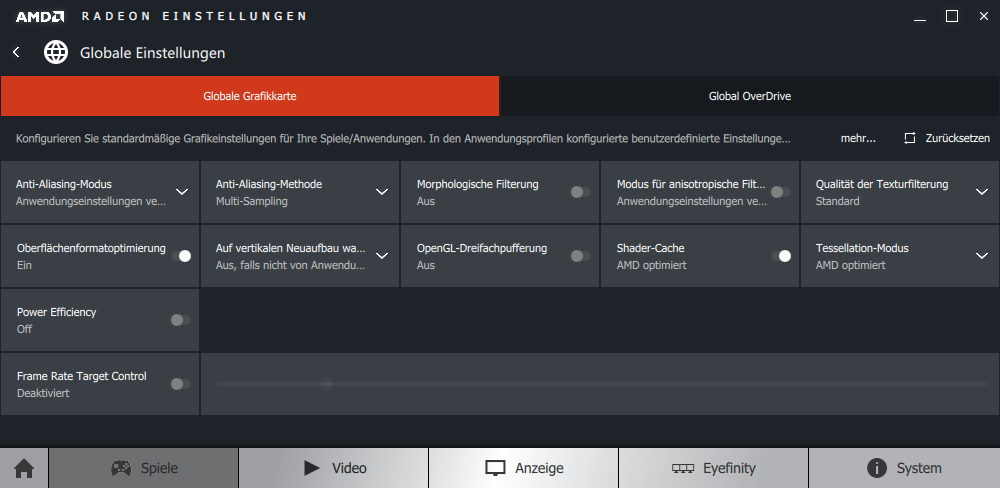Minimize the Radeon Einstellungen window
This screenshot has width=1000, height=488.
pyautogui.click(x=920, y=18)
